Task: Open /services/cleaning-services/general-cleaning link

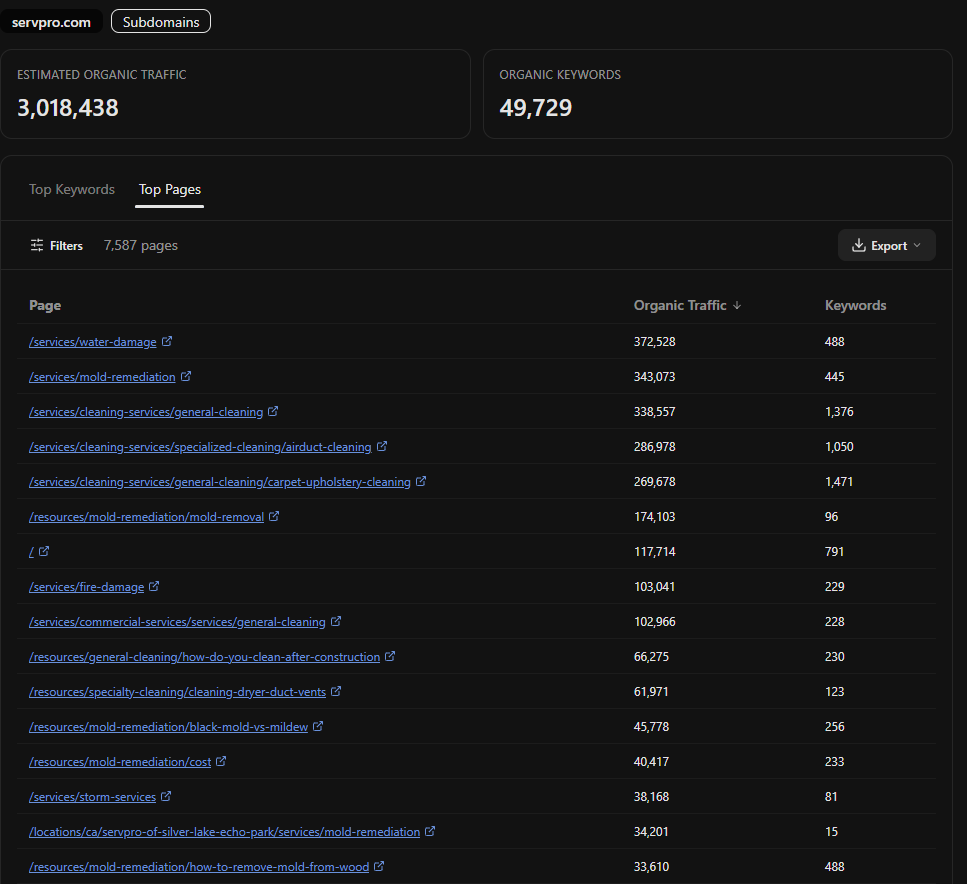Action: point(146,412)
